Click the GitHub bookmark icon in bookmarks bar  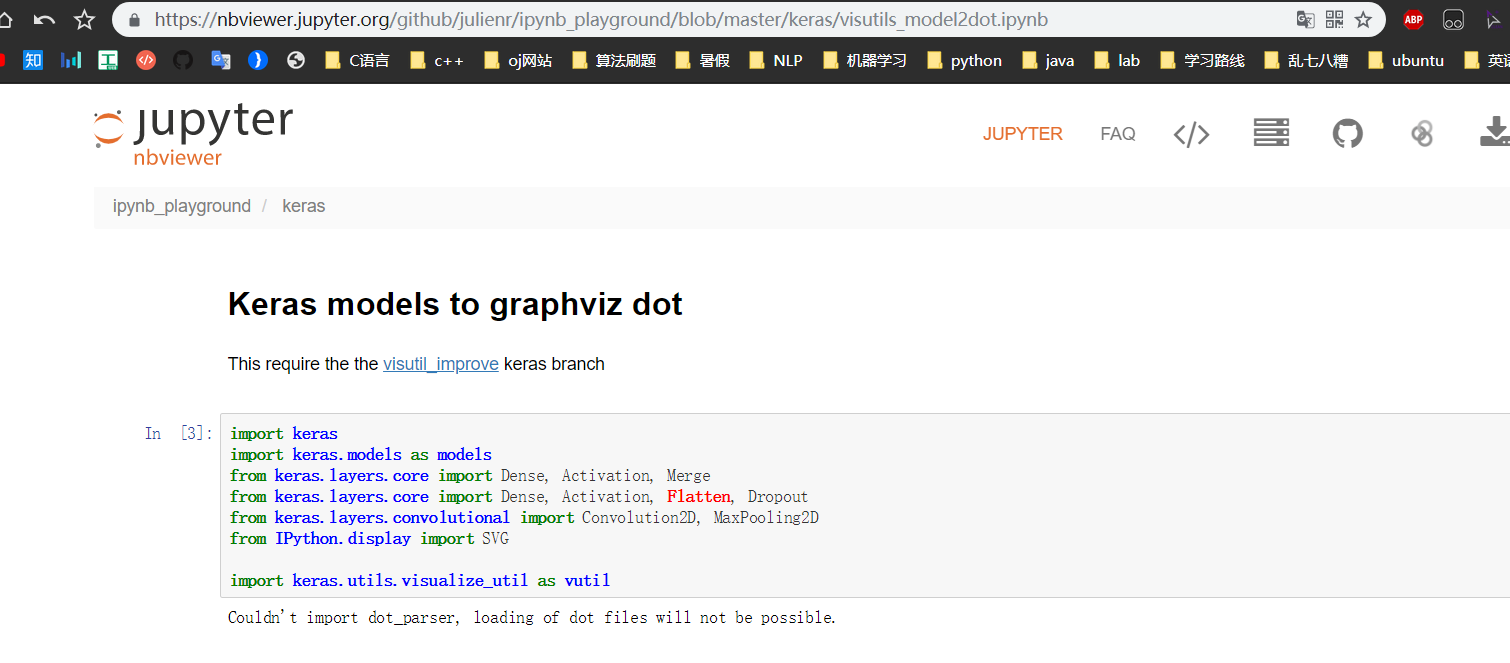coord(182,60)
